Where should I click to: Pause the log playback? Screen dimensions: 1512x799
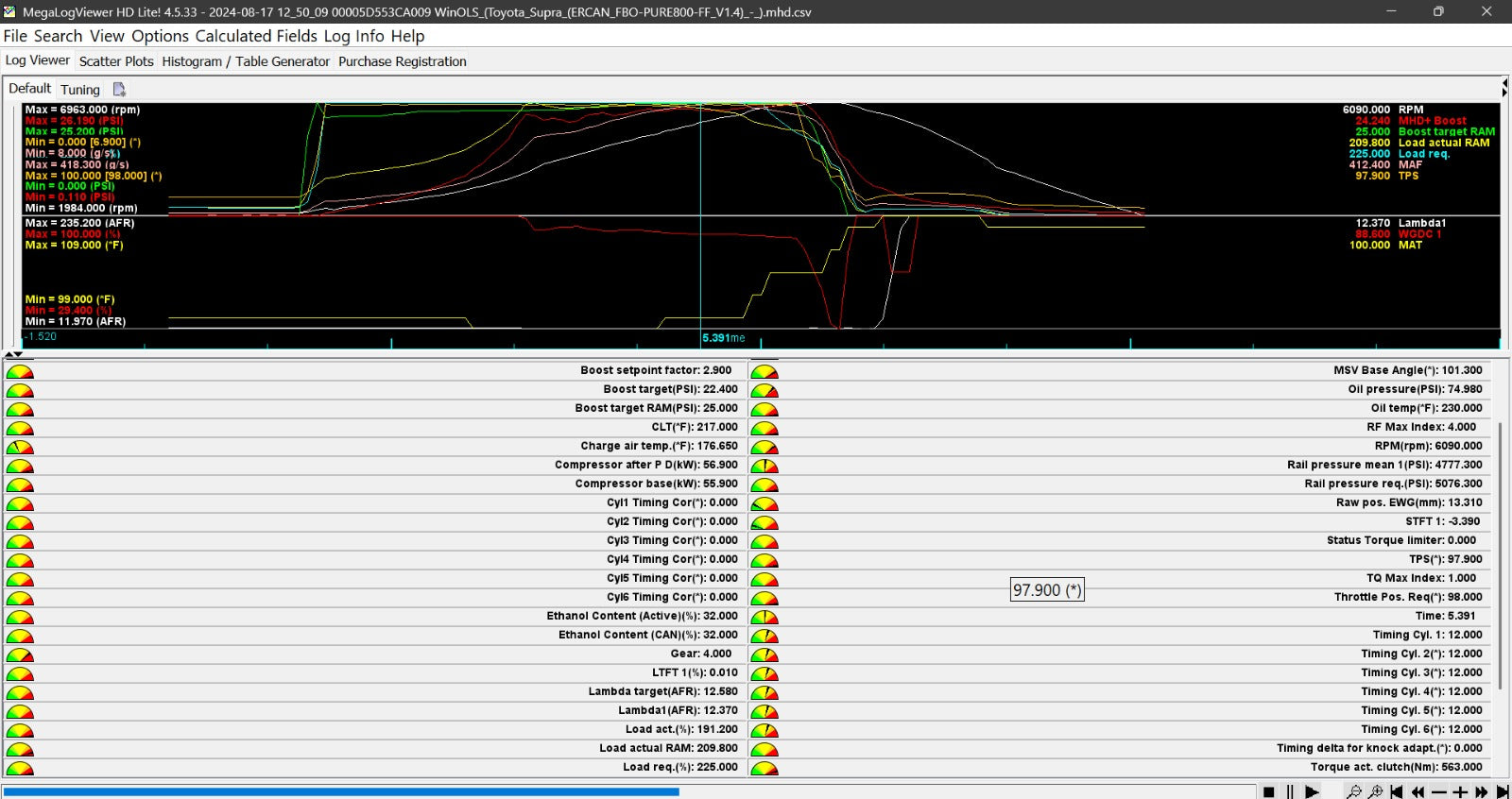1290,791
